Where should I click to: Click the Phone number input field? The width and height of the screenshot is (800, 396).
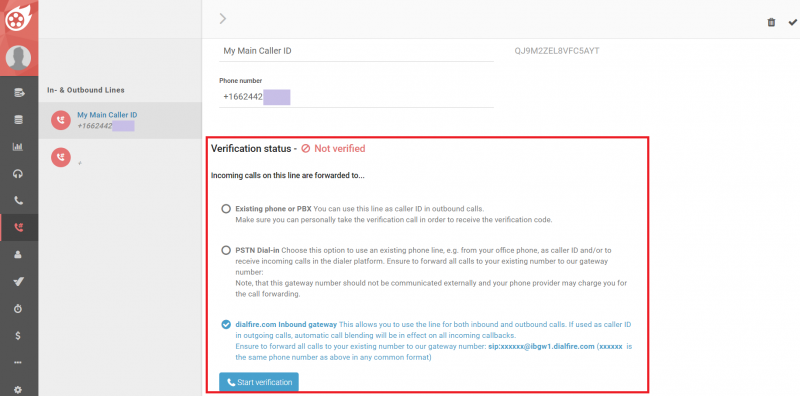click(356, 97)
